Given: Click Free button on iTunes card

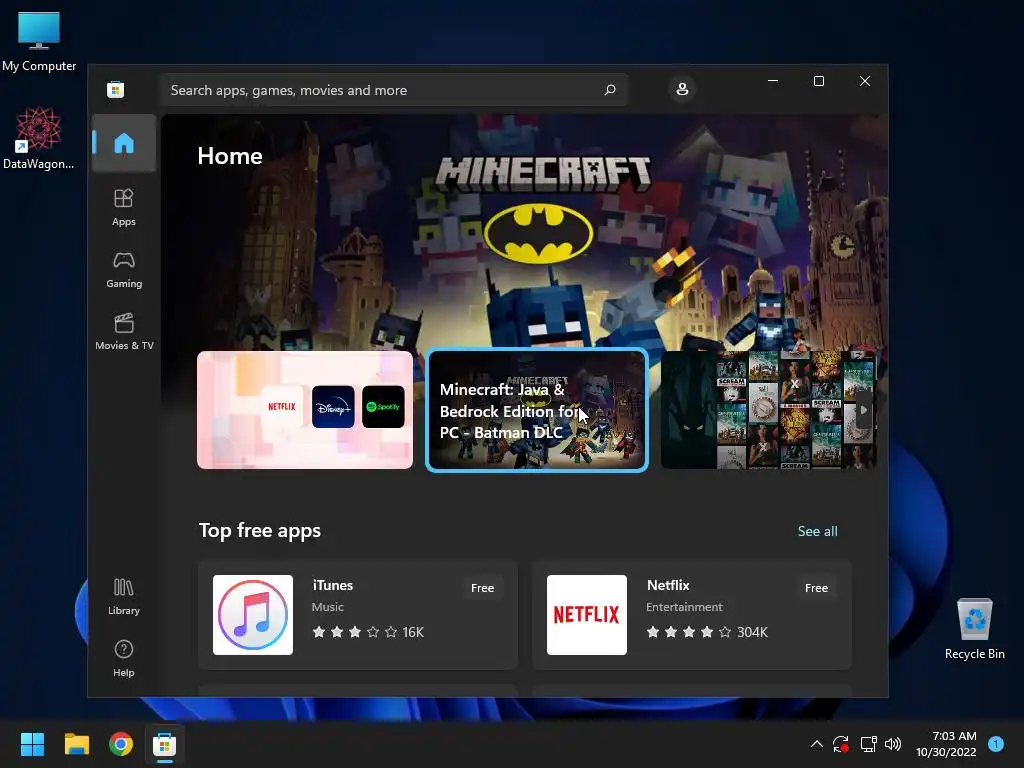Looking at the screenshot, I should tap(482, 588).
